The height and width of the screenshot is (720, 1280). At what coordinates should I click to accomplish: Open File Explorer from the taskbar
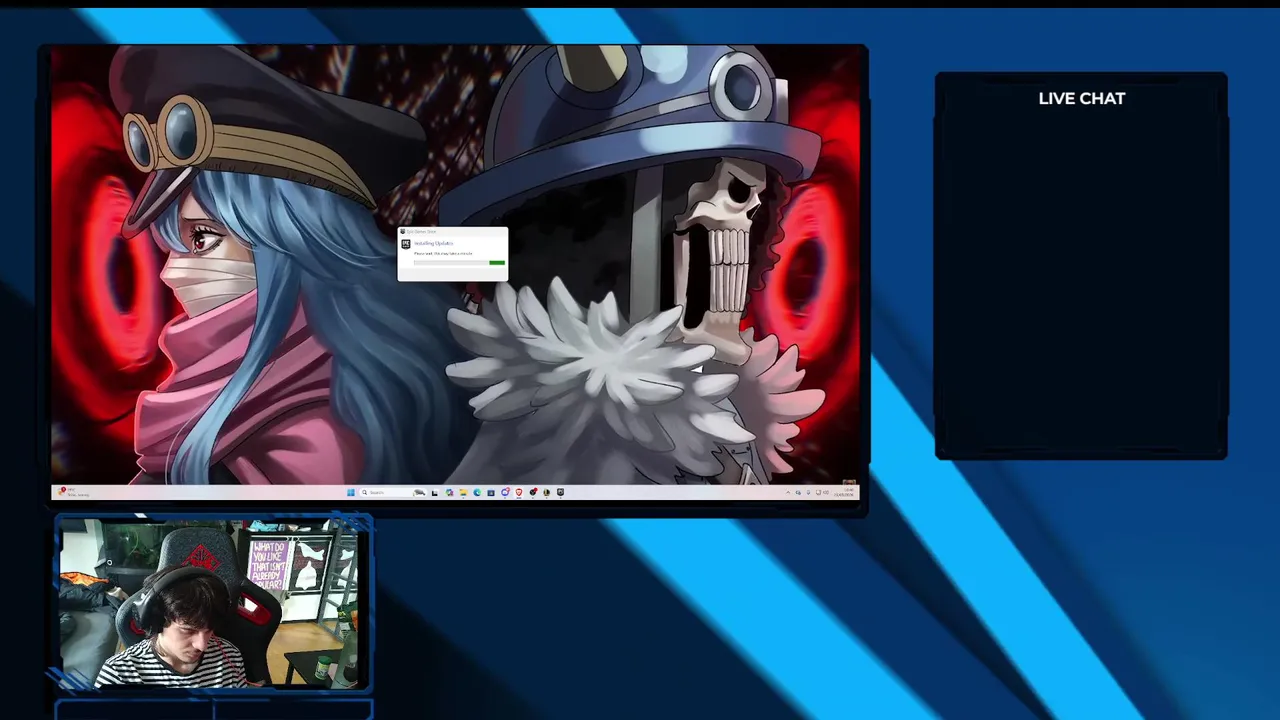[463, 492]
